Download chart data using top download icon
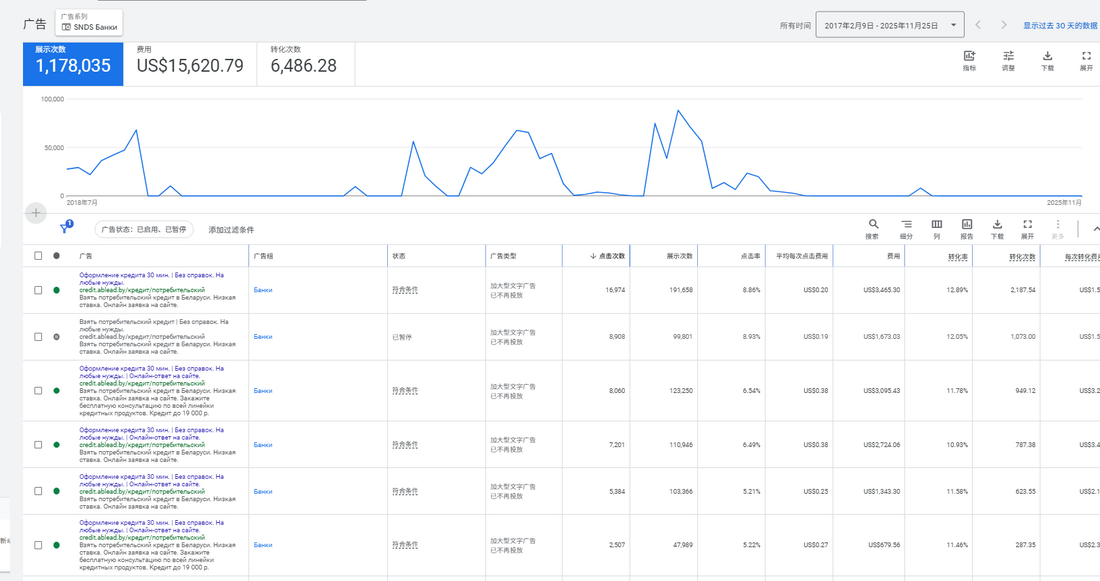This screenshot has width=1100, height=581. pyautogui.click(x=1047, y=60)
